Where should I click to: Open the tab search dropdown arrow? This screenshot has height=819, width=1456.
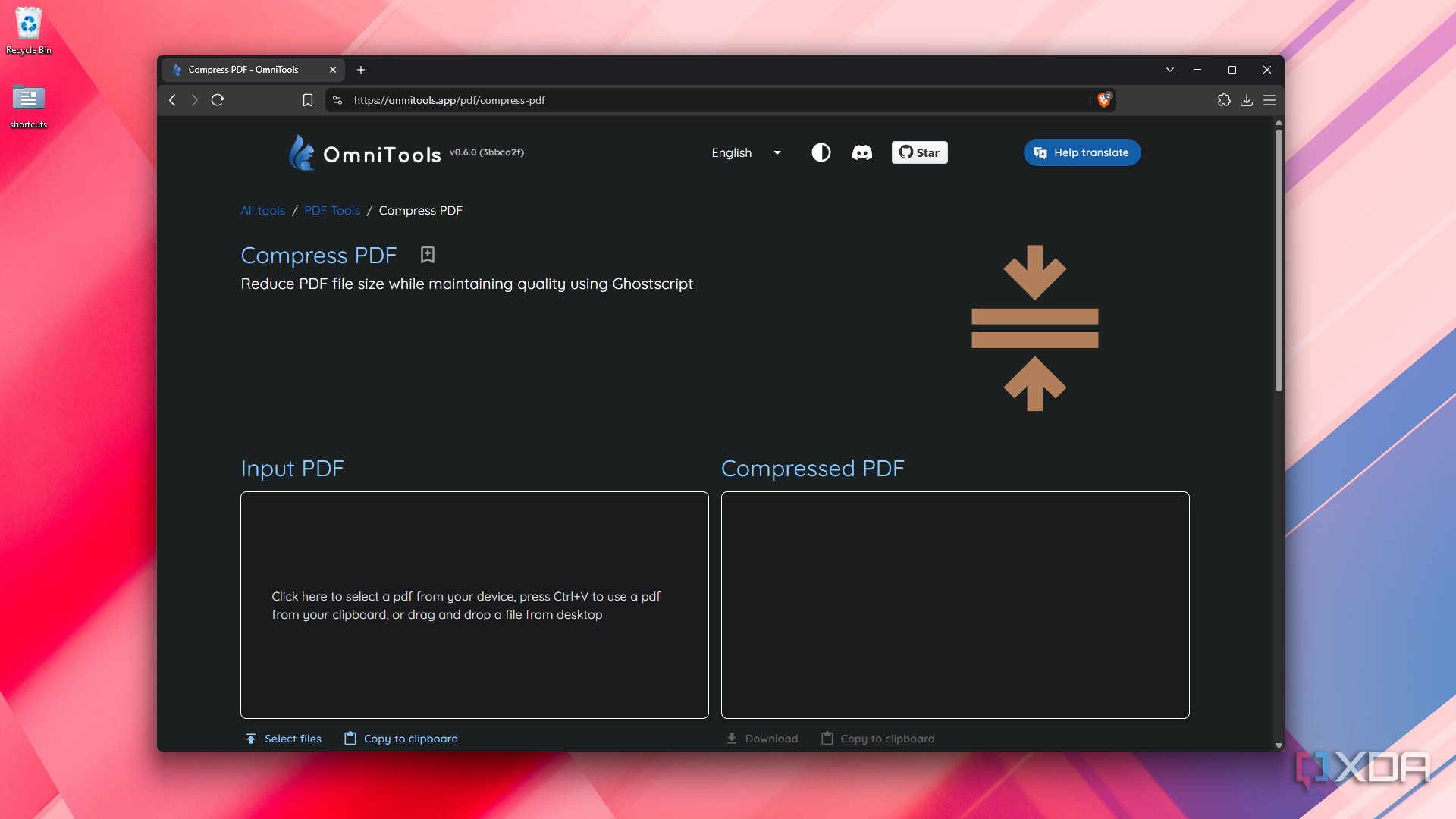click(x=1170, y=70)
